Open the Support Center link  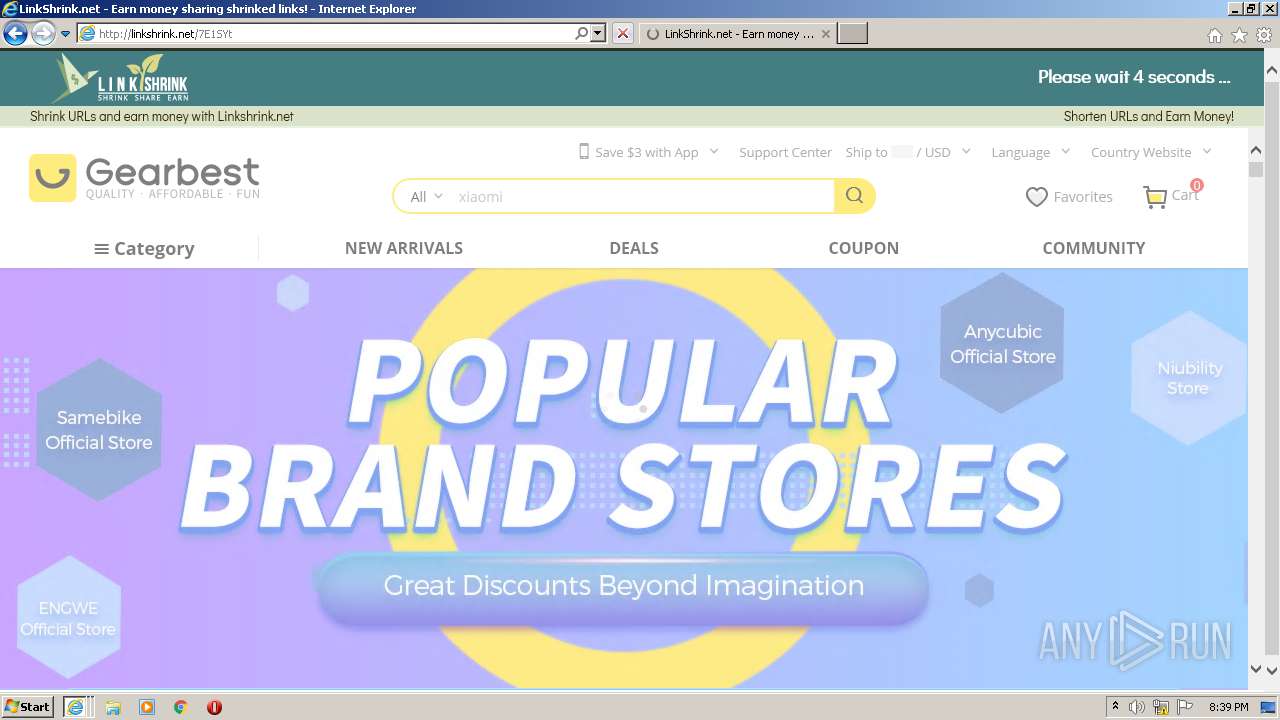point(785,152)
